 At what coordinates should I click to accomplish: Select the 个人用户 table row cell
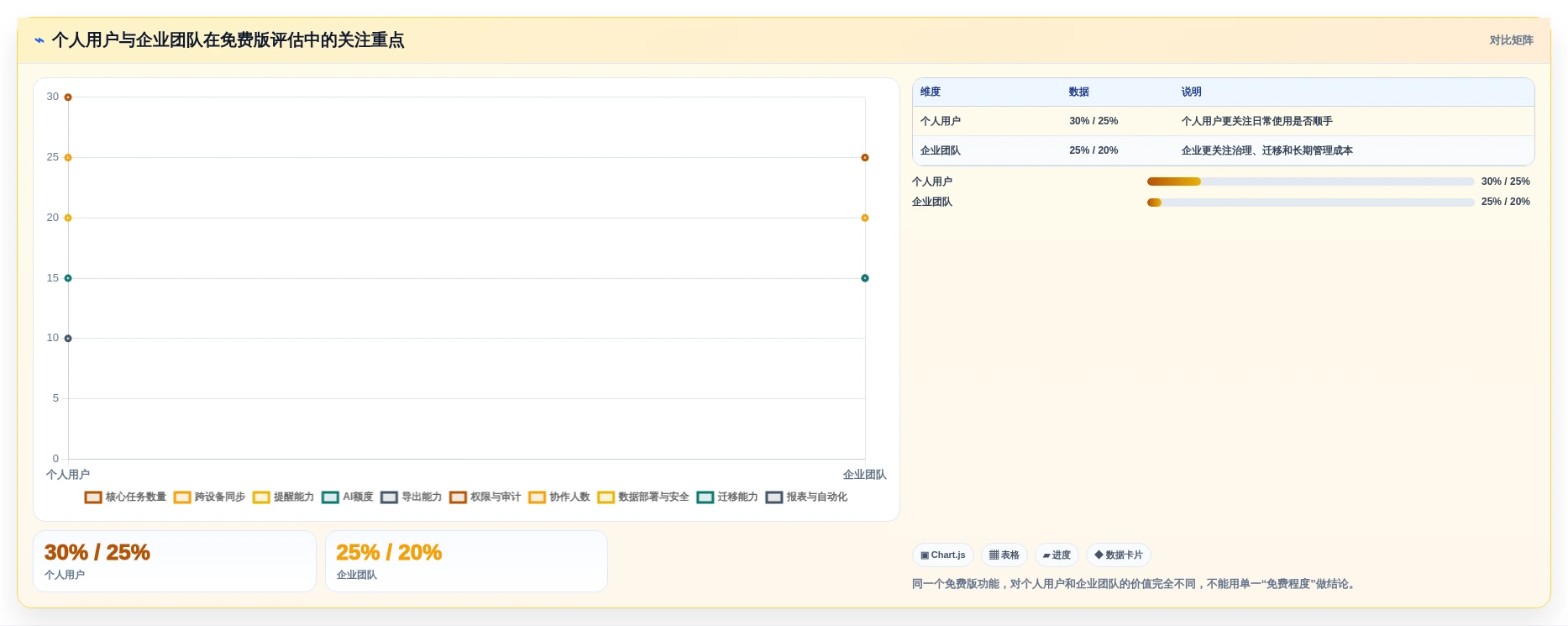click(941, 122)
